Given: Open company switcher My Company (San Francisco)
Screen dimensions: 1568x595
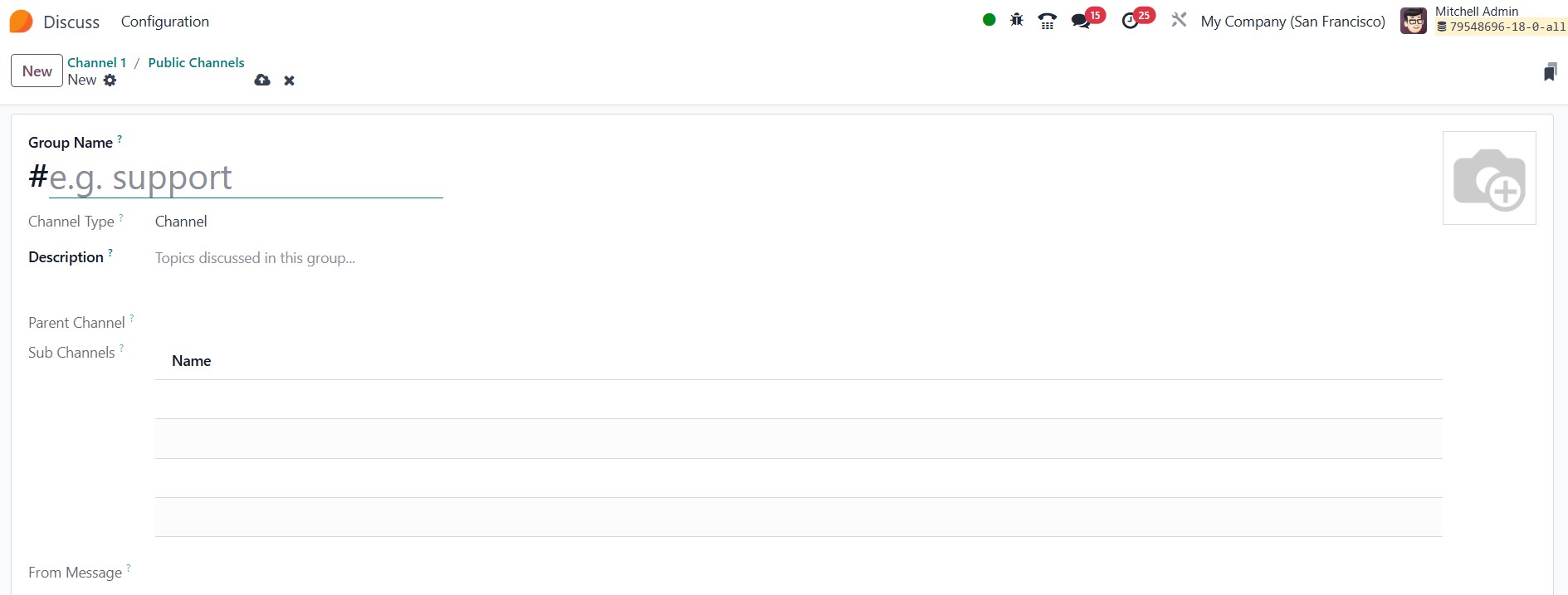Looking at the screenshot, I should (1292, 22).
